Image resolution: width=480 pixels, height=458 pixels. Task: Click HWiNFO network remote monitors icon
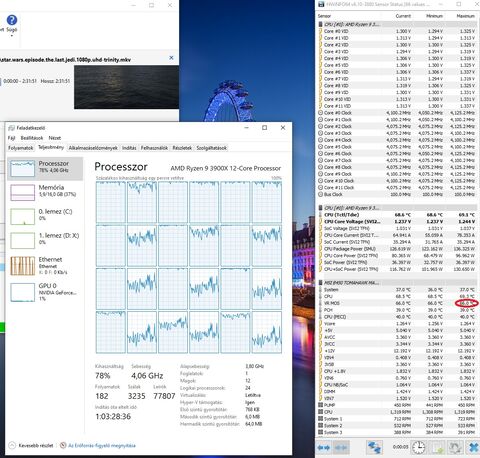tap(374, 447)
